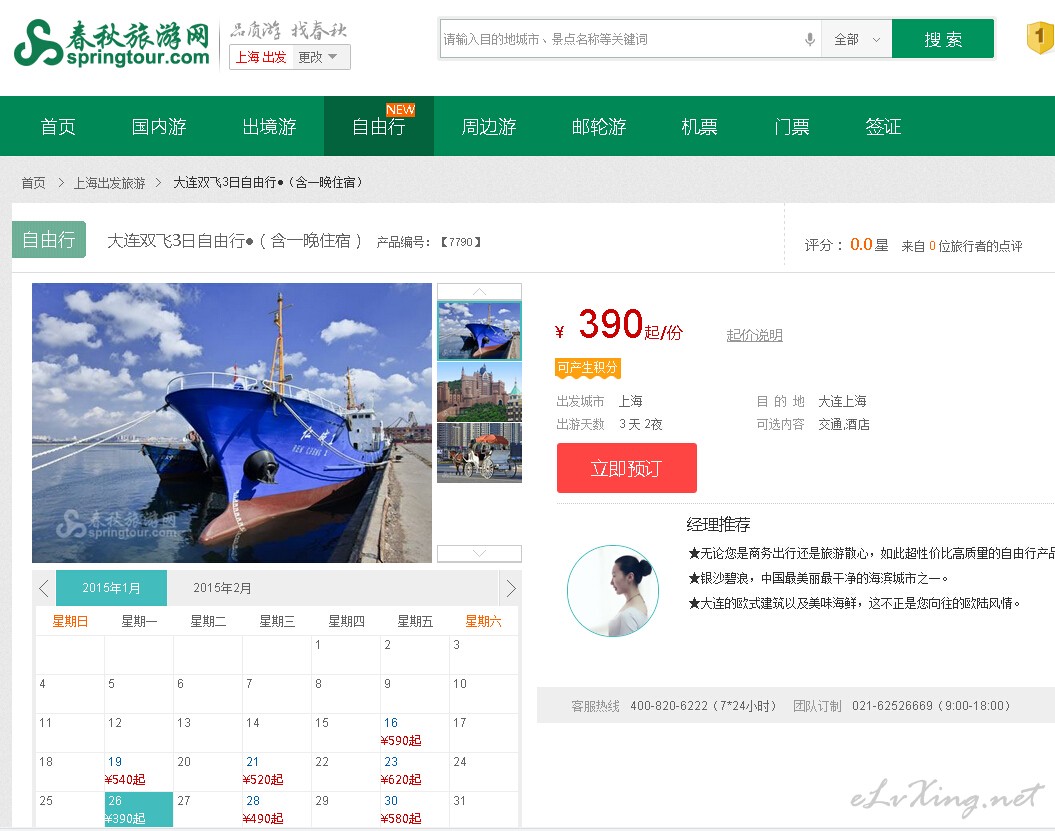The height and width of the screenshot is (831, 1055).
Task: Go to next month in calendar
Action: pyautogui.click(x=510, y=588)
